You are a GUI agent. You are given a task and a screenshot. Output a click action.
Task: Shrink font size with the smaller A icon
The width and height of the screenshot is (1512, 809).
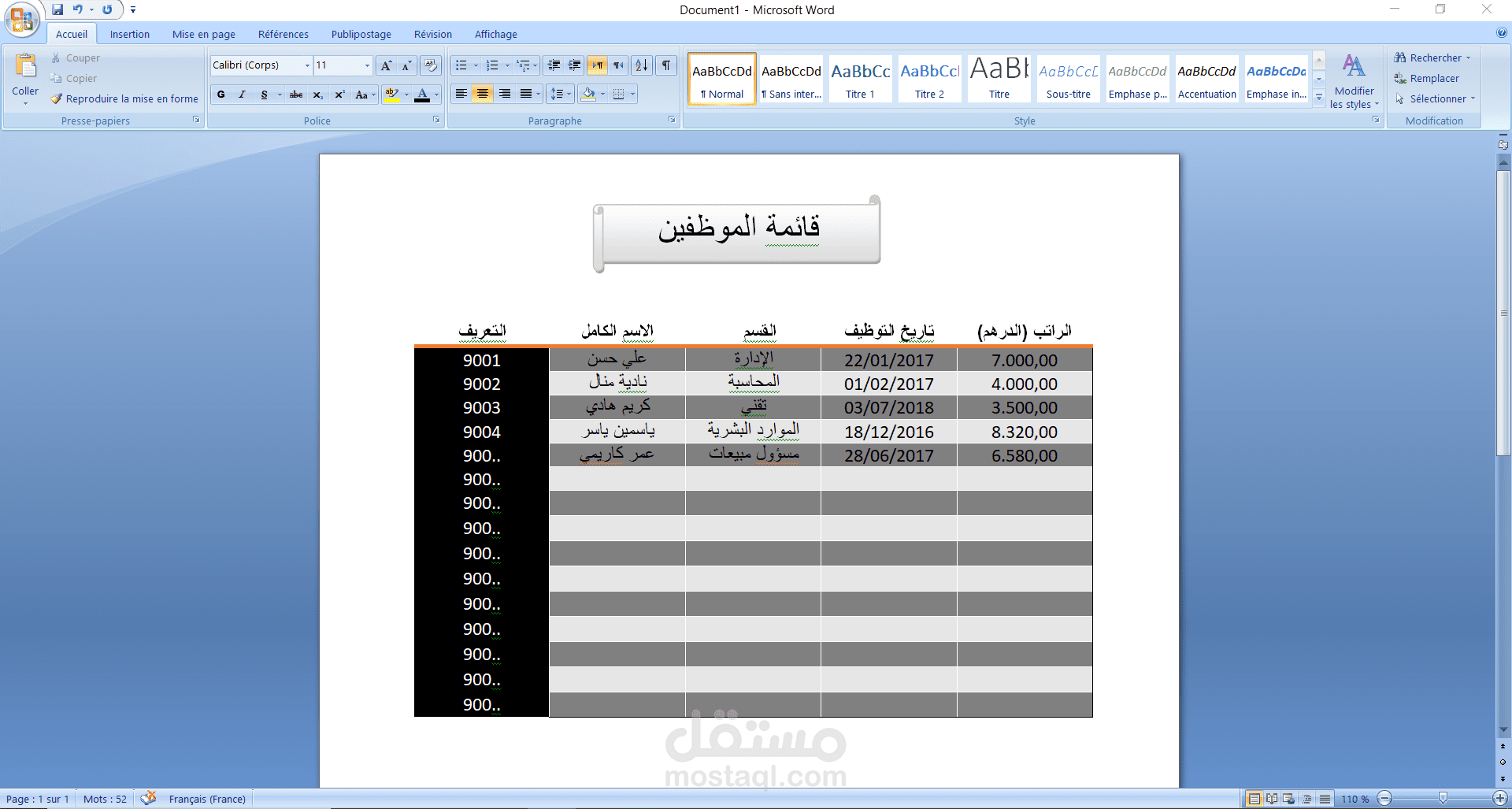pyautogui.click(x=406, y=65)
